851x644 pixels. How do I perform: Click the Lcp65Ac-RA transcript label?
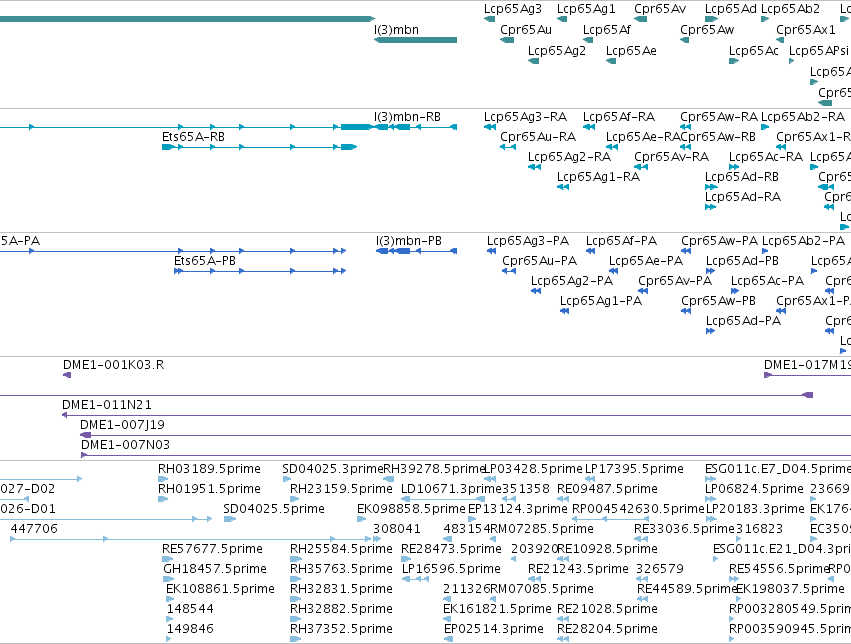(x=766, y=157)
